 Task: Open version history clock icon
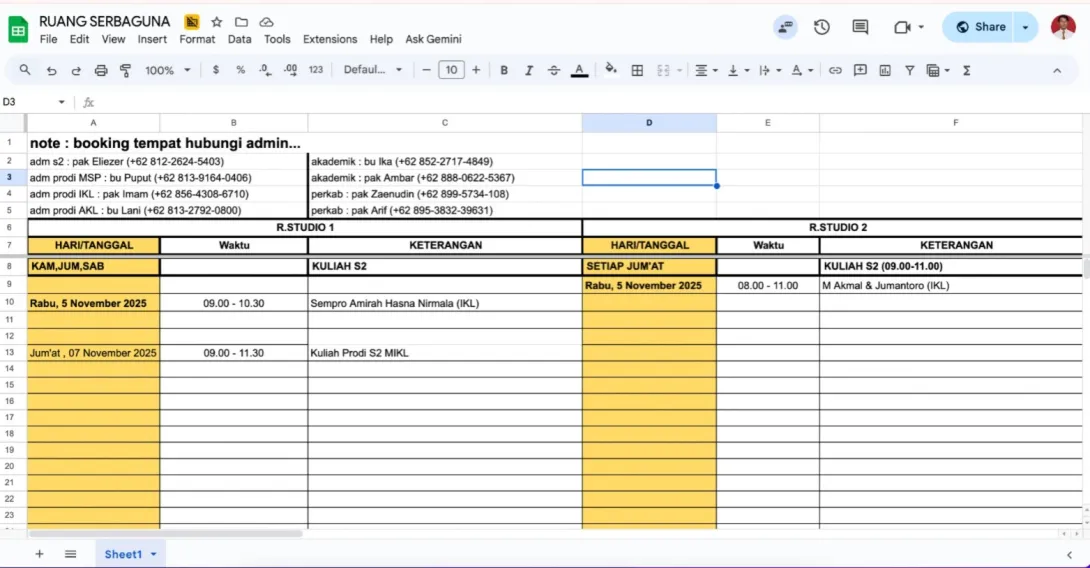click(822, 27)
